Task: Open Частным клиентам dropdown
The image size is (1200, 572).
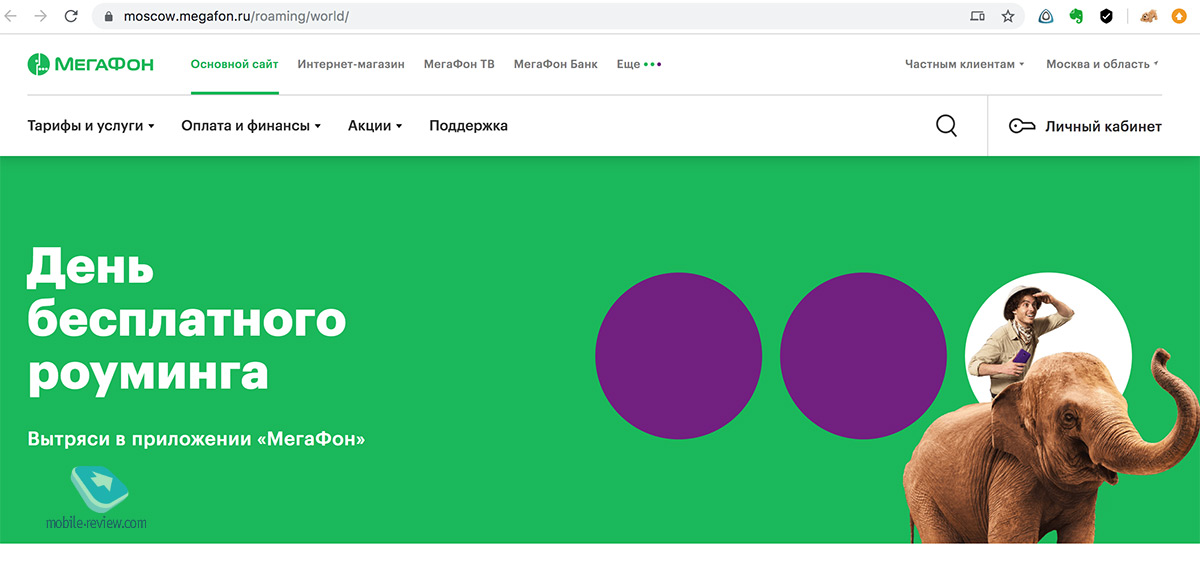Action: click(x=965, y=64)
